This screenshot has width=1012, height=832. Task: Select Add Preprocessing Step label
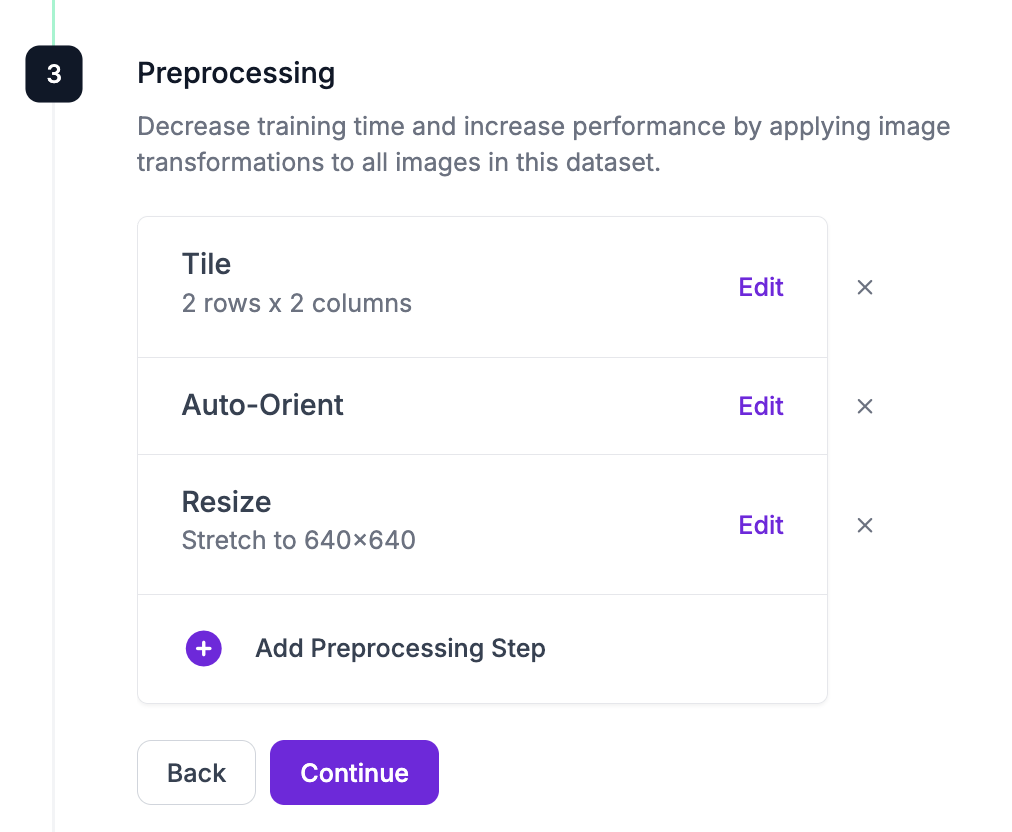tap(400, 648)
